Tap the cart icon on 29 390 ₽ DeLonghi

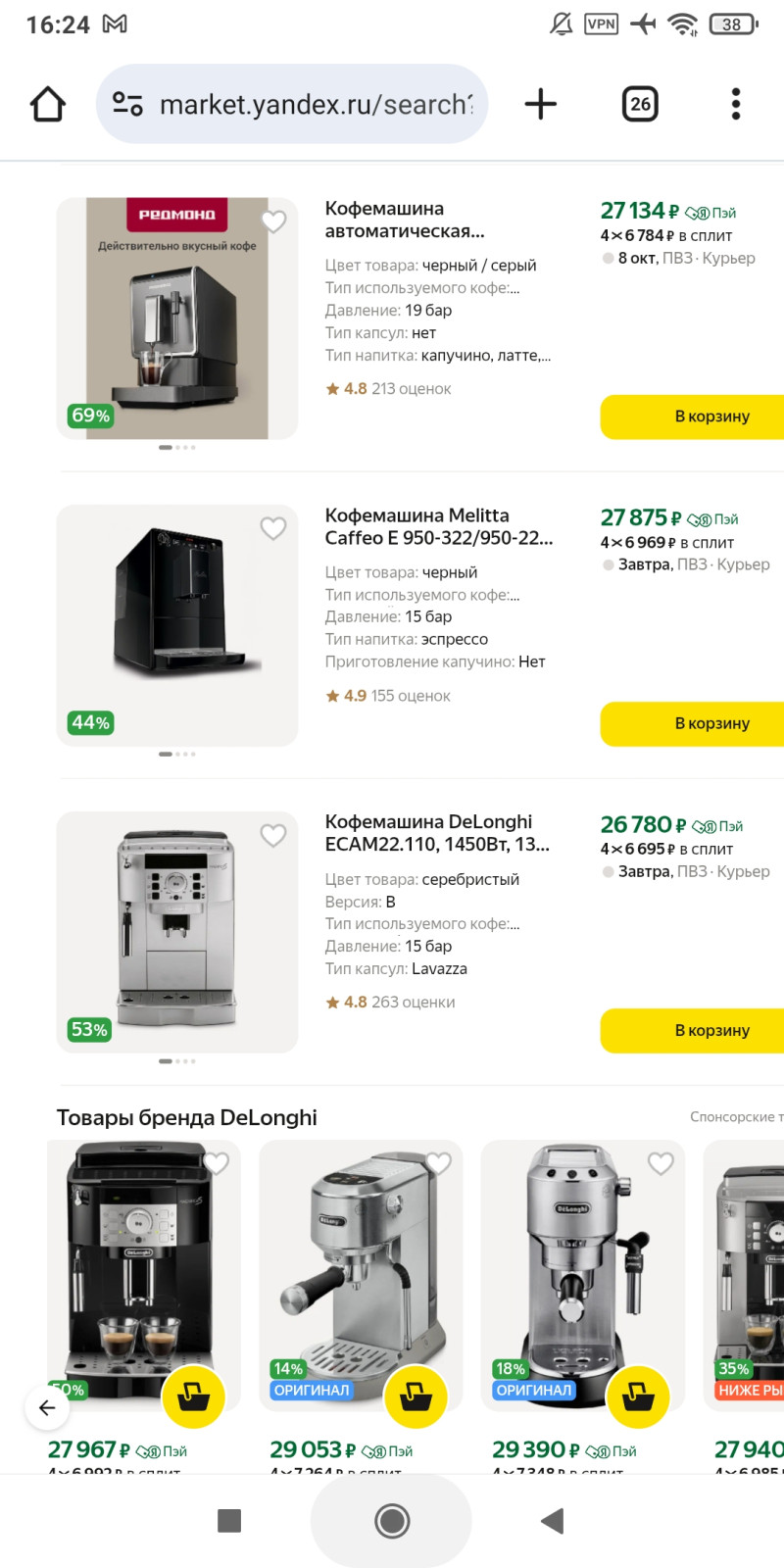tap(638, 1396)
